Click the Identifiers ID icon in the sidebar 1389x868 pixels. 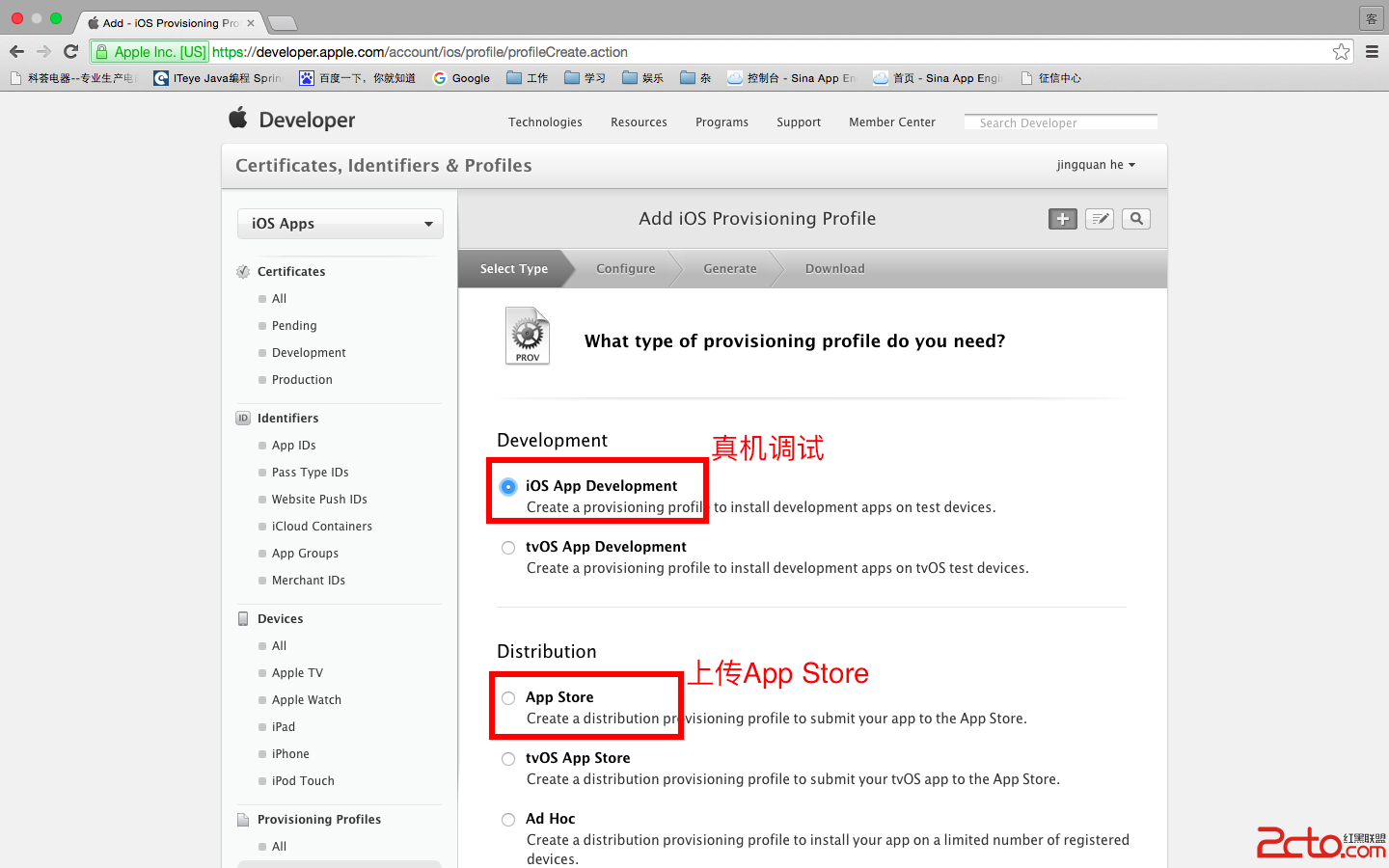point(243,419)
